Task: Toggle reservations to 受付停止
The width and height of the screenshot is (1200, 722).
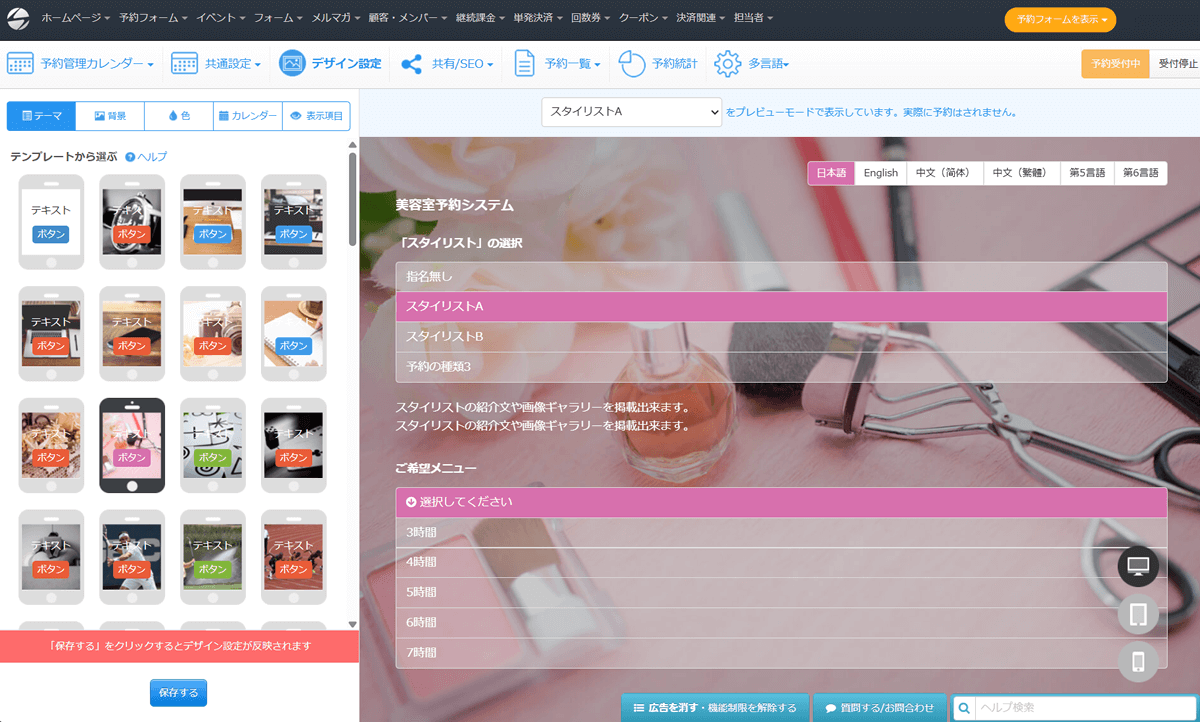Action: [x=1177, y=64]
